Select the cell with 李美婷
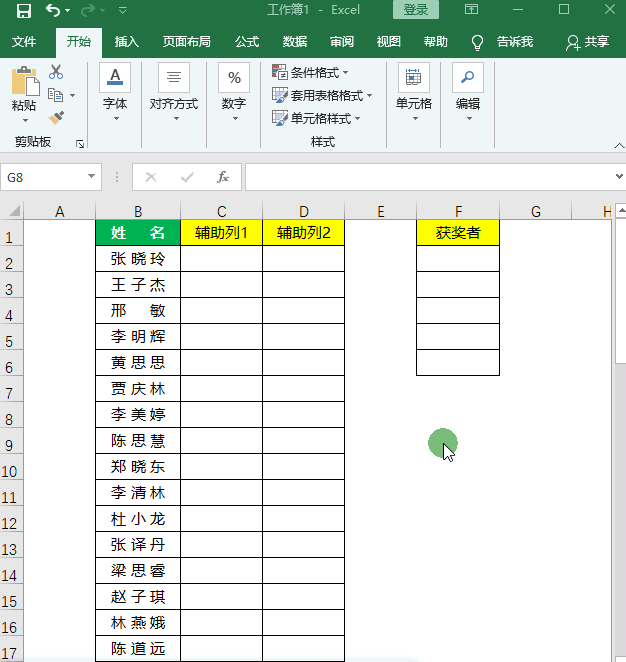Viewport: 626px width, 662px height. [x=138, y=415]
